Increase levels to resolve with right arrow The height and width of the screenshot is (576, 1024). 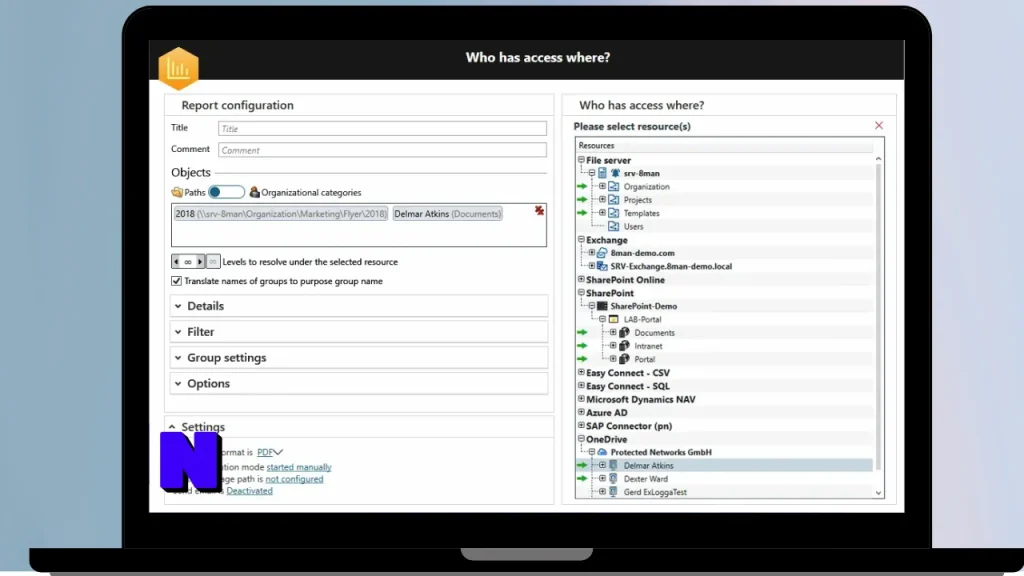[x=200, y=261]
